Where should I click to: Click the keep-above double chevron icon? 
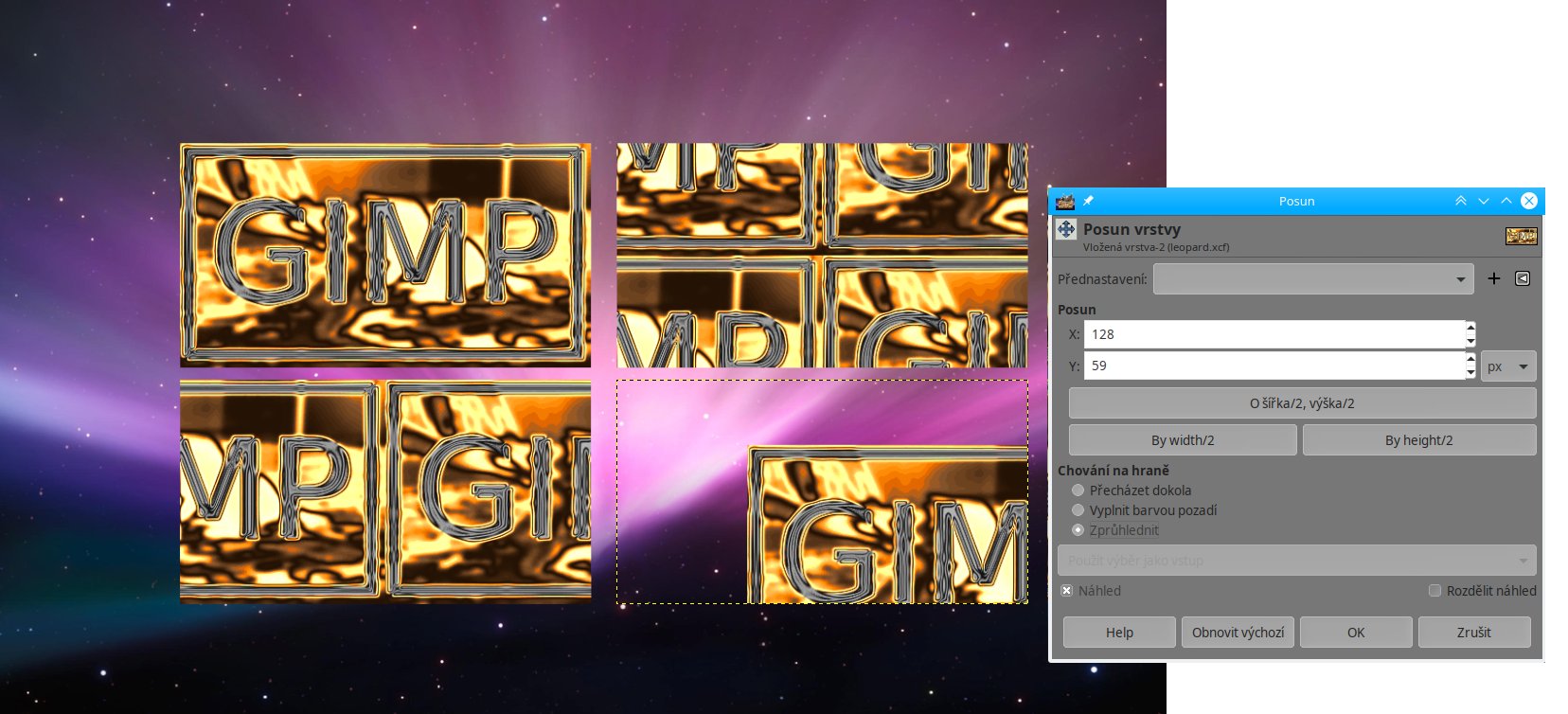tap(1461, 201)
